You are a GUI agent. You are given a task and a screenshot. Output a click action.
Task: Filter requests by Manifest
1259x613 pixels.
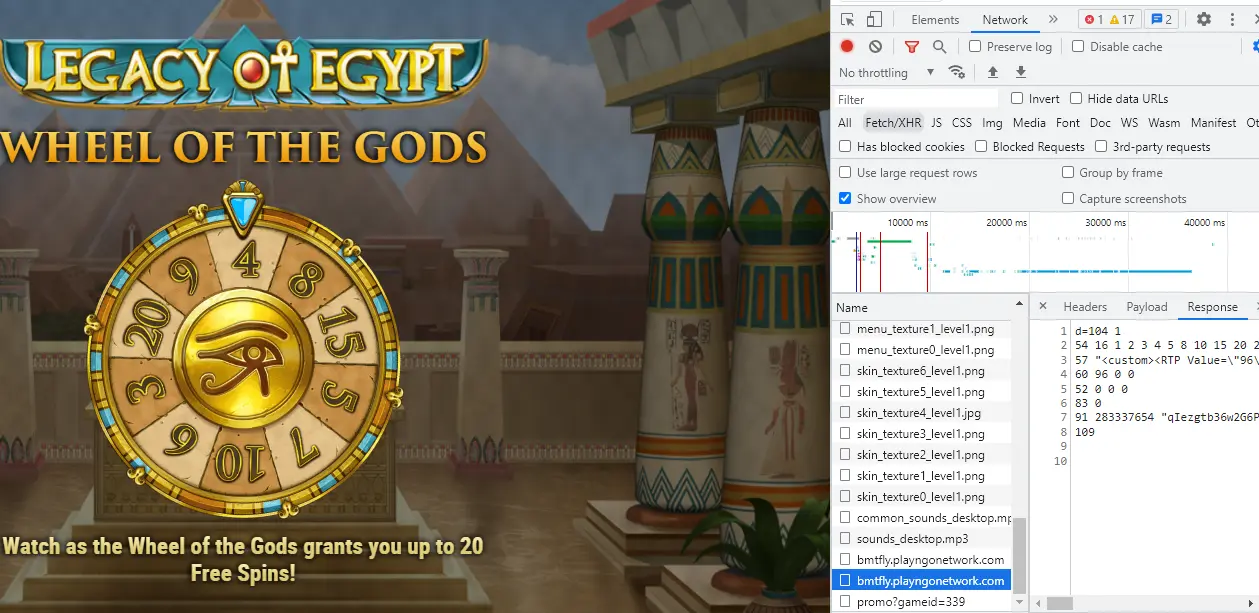(1214, 123)
